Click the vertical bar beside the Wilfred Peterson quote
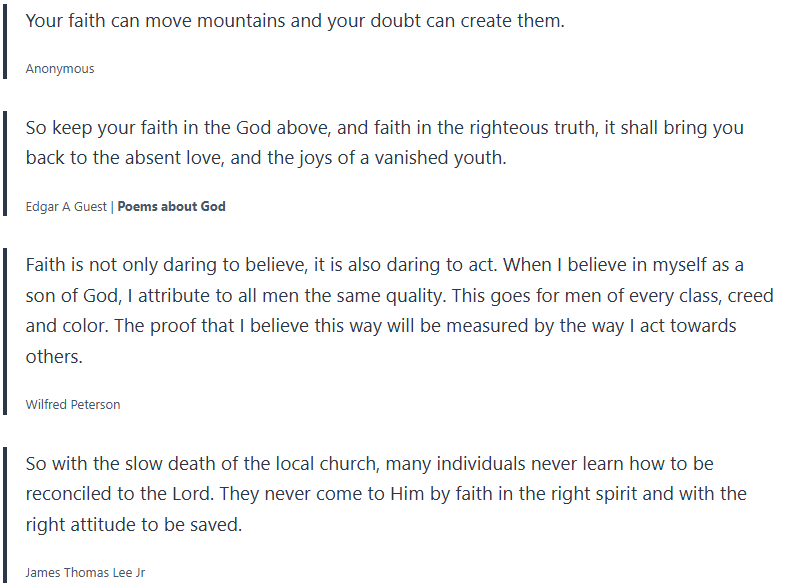Screen dimensions: 807x586 [6, 330]
